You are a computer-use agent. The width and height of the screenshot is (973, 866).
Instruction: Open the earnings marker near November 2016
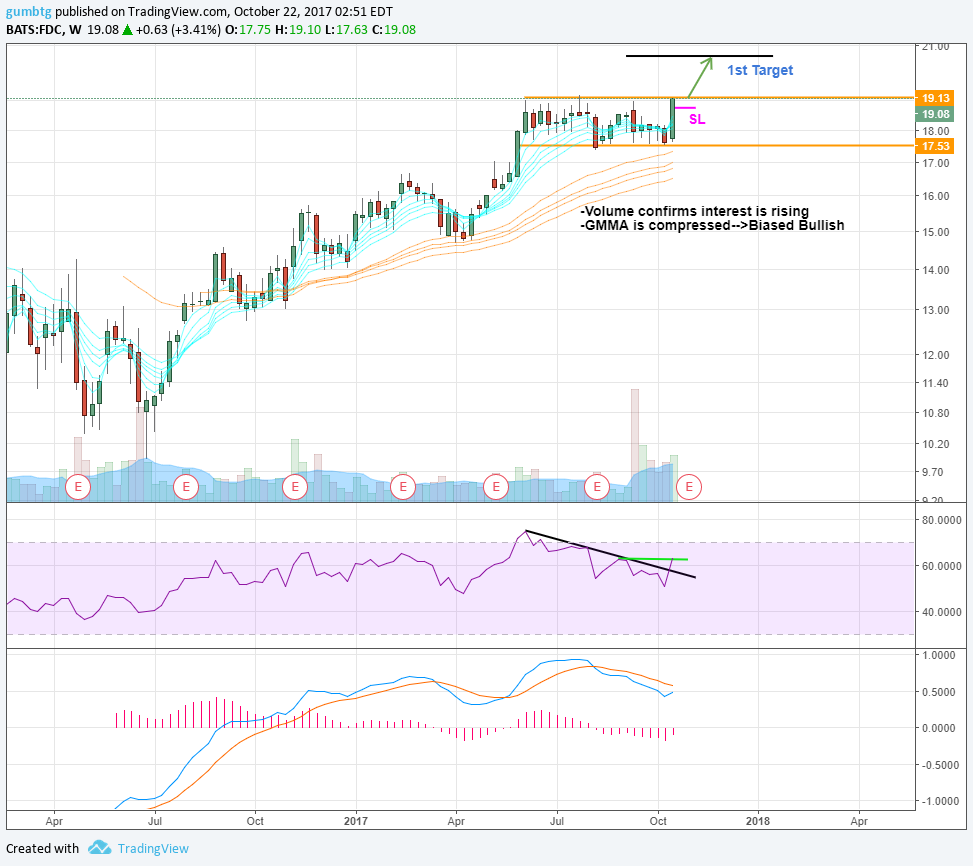tap(295, 487)
